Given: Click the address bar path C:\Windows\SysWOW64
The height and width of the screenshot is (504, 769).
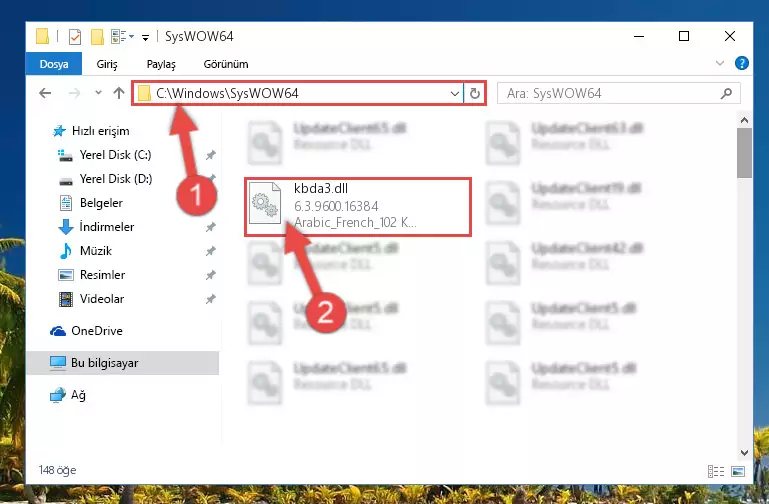Looking at the screenshot, I should [227, 93].
